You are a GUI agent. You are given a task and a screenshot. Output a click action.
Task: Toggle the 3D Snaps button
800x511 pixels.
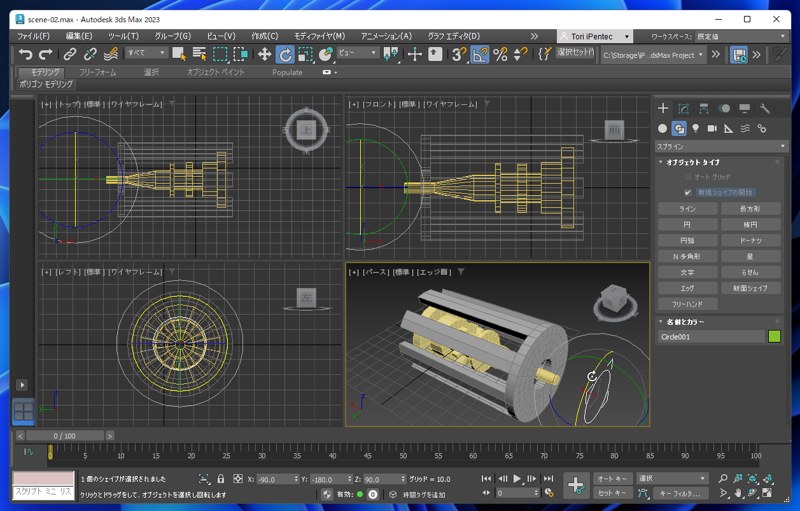pos(459,54)
